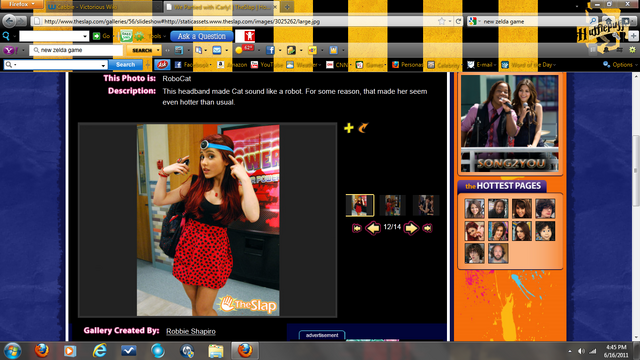Go to the previous slideshow photo arrow
The width and height of the screenshot is (640, 360).
click(x=373, y=228)
